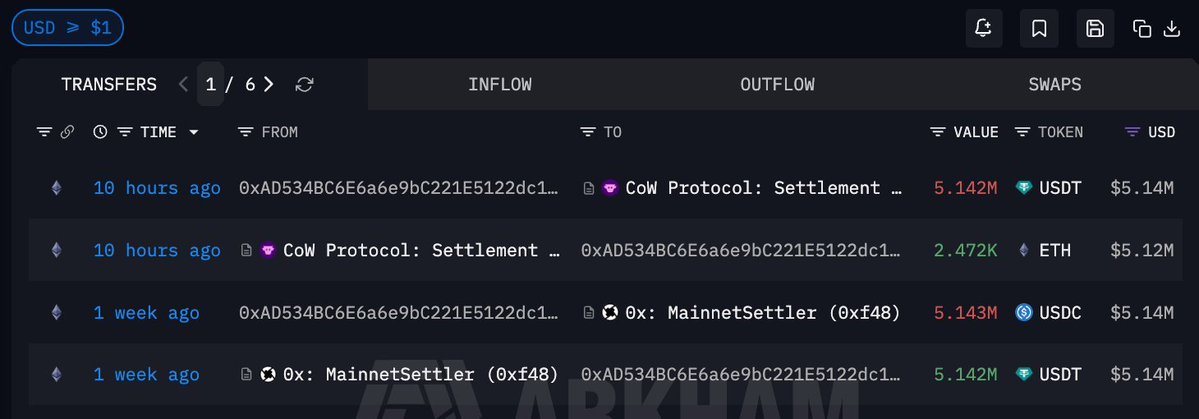Open the SWAPS tab
Screen dimensions: 1199x419
[1054, 85]
